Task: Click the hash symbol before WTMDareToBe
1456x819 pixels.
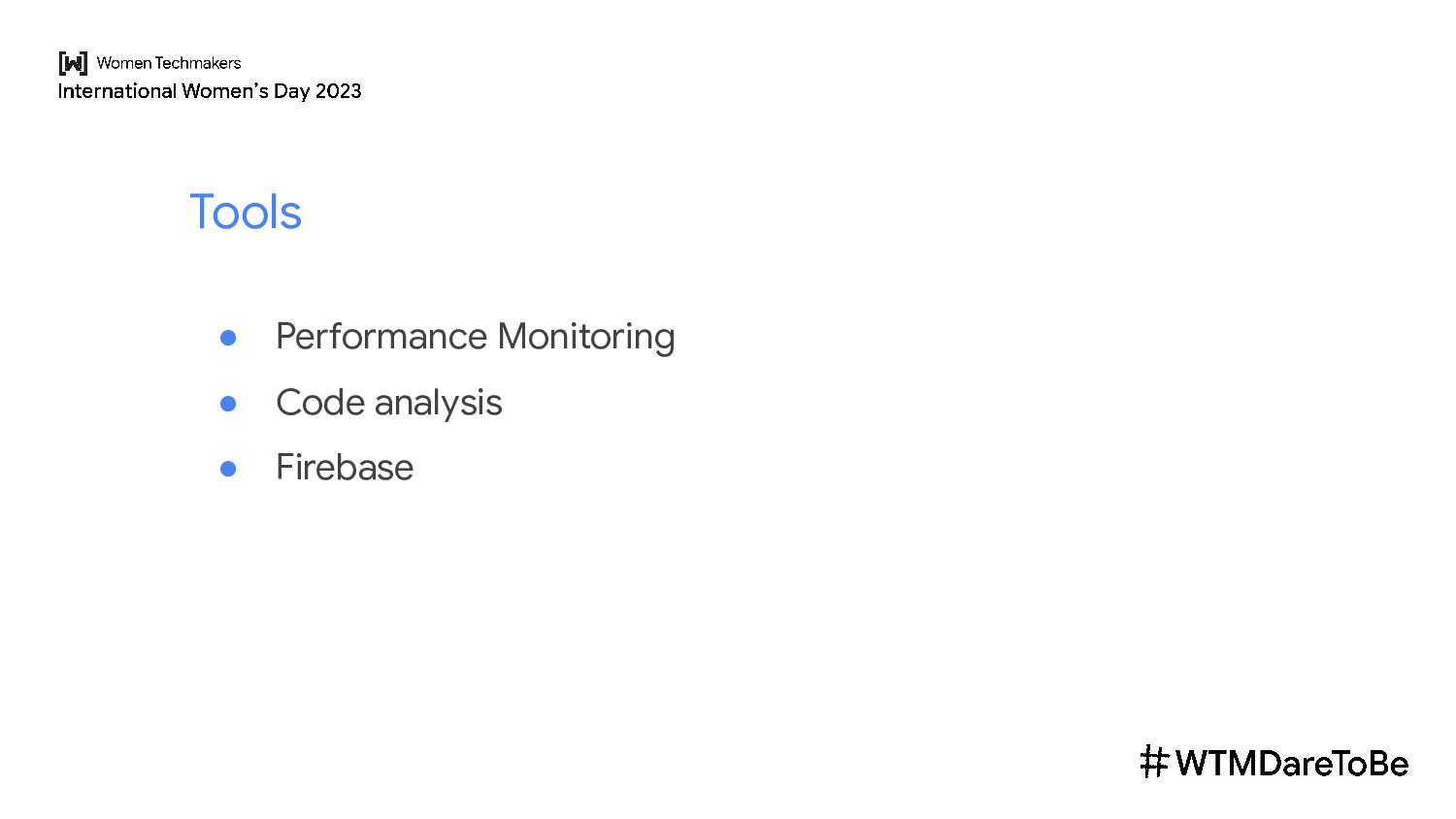Action: tap(1153, 763)
